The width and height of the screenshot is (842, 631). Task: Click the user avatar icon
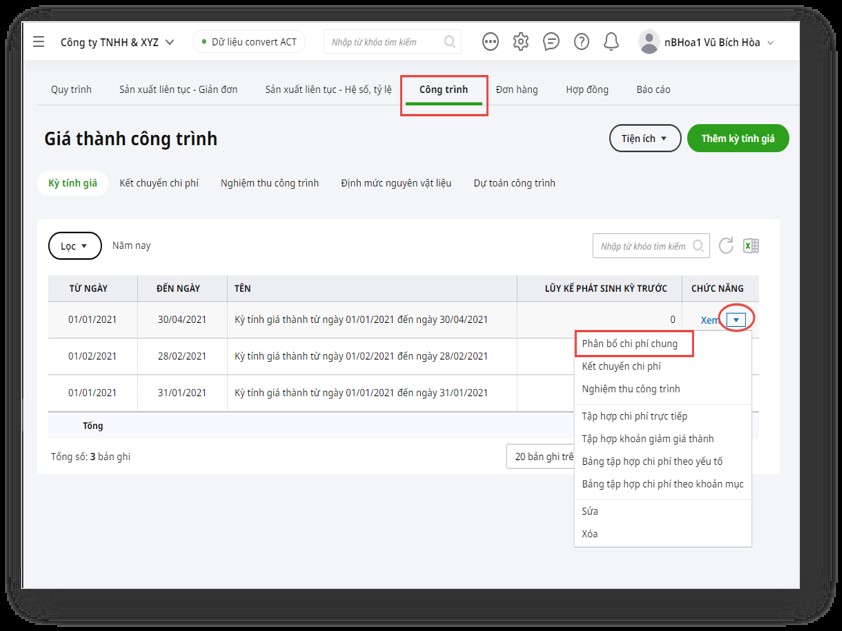pos(649,42)
